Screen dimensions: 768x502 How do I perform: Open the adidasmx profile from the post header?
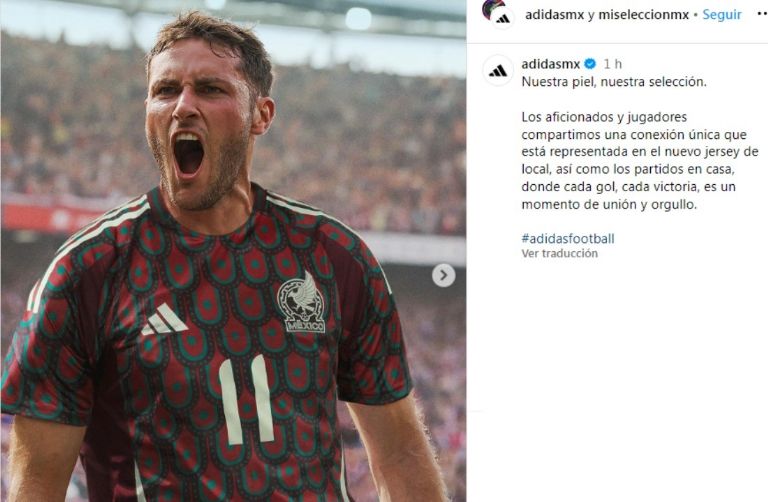pyautogui.click(x=554, y=15)
